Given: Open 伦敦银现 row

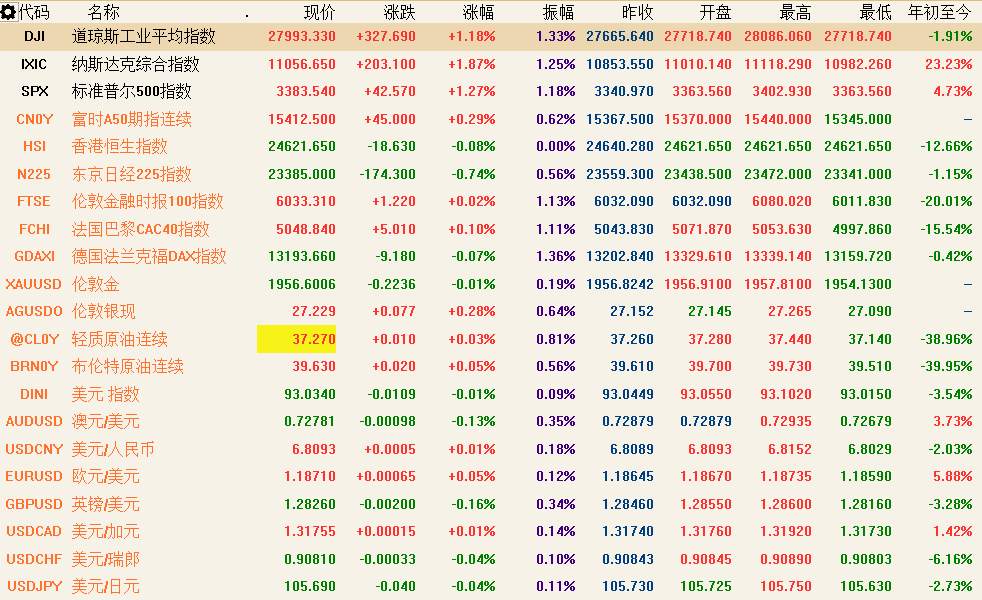Looking at the screenshot, I should pyautogui.click(x=103, y=311).
